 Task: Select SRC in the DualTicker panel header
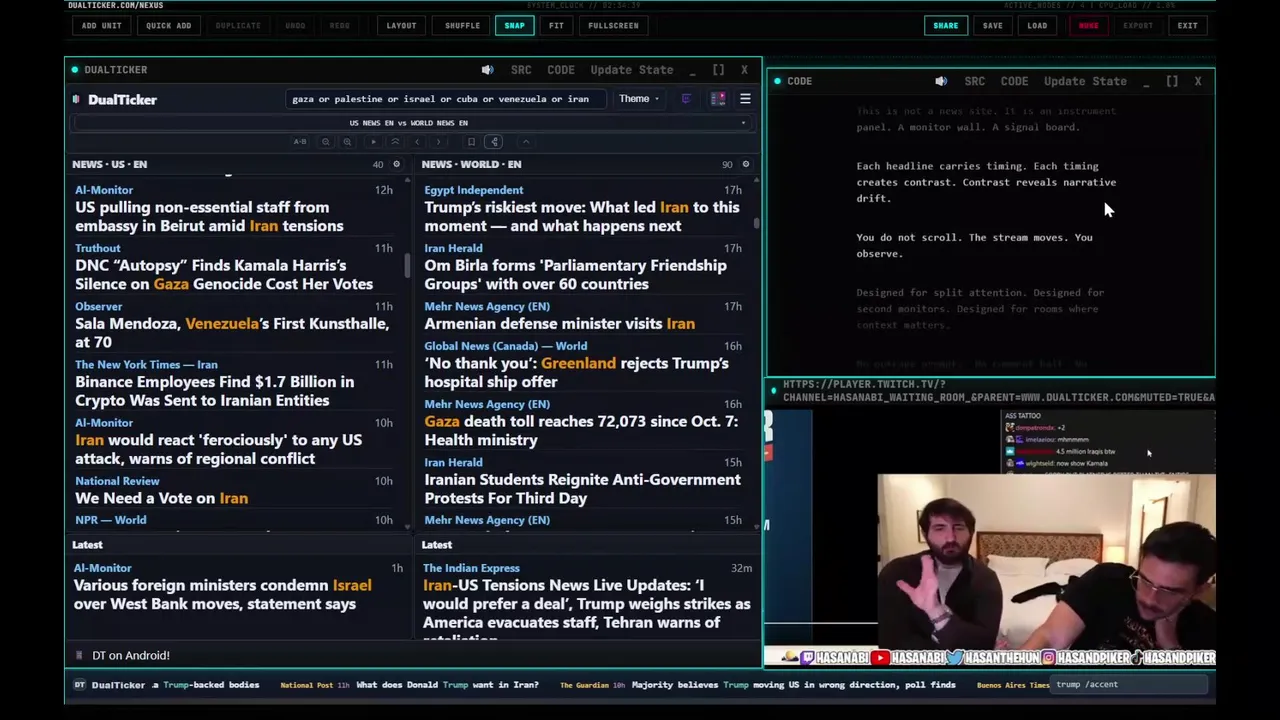(521, 70)
